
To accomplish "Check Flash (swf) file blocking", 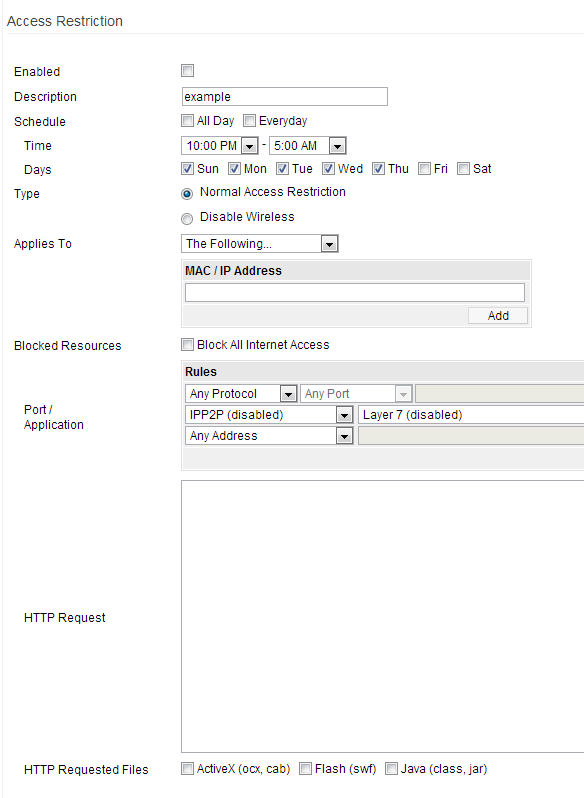I will 305,768.
